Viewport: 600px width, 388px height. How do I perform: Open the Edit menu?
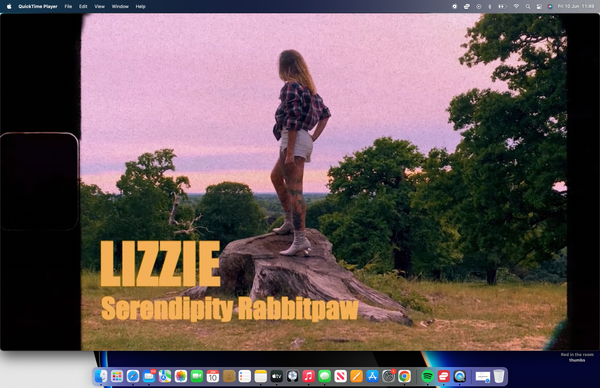(x=83, y=7)
